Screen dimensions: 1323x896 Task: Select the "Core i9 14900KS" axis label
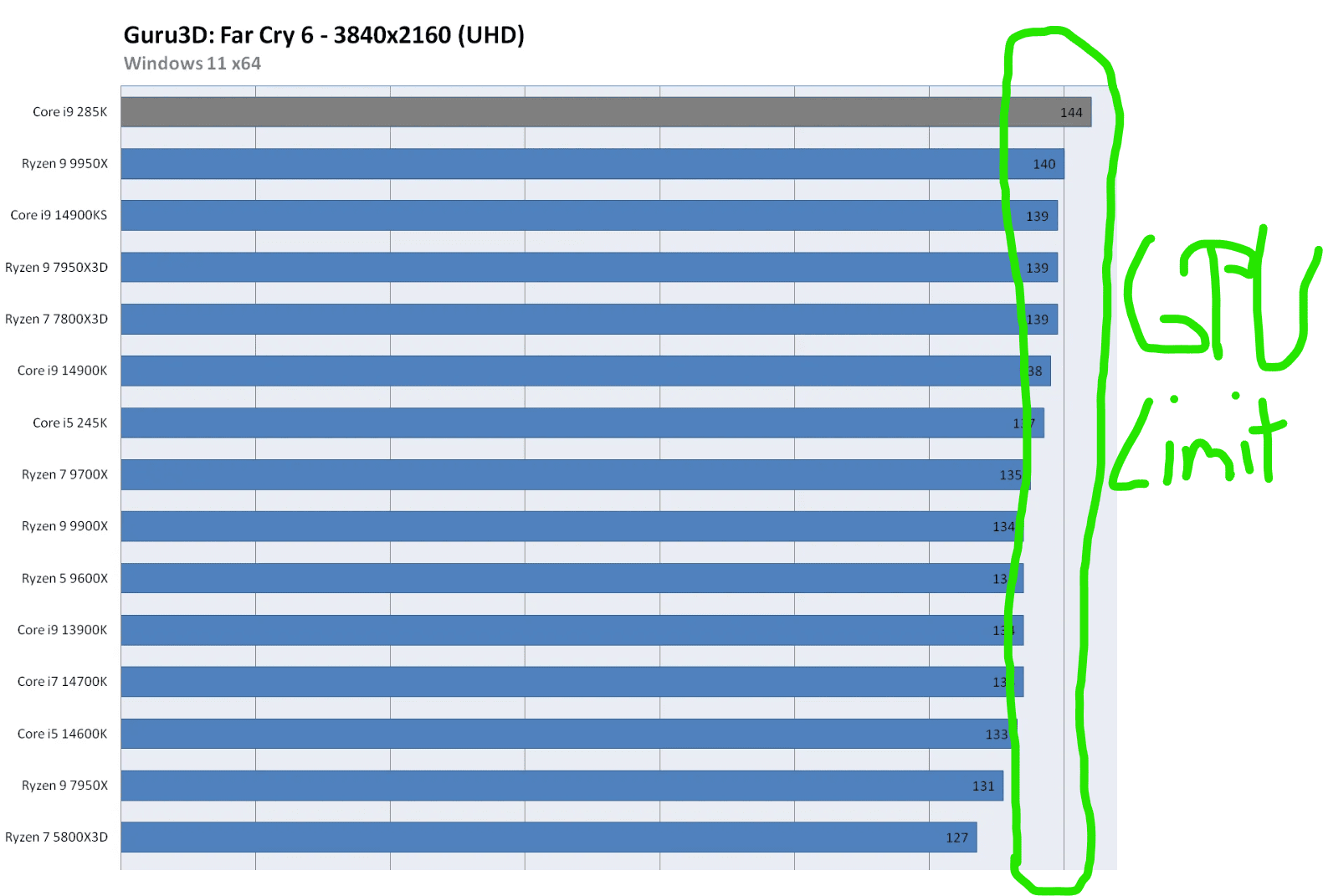pos(59,215)
